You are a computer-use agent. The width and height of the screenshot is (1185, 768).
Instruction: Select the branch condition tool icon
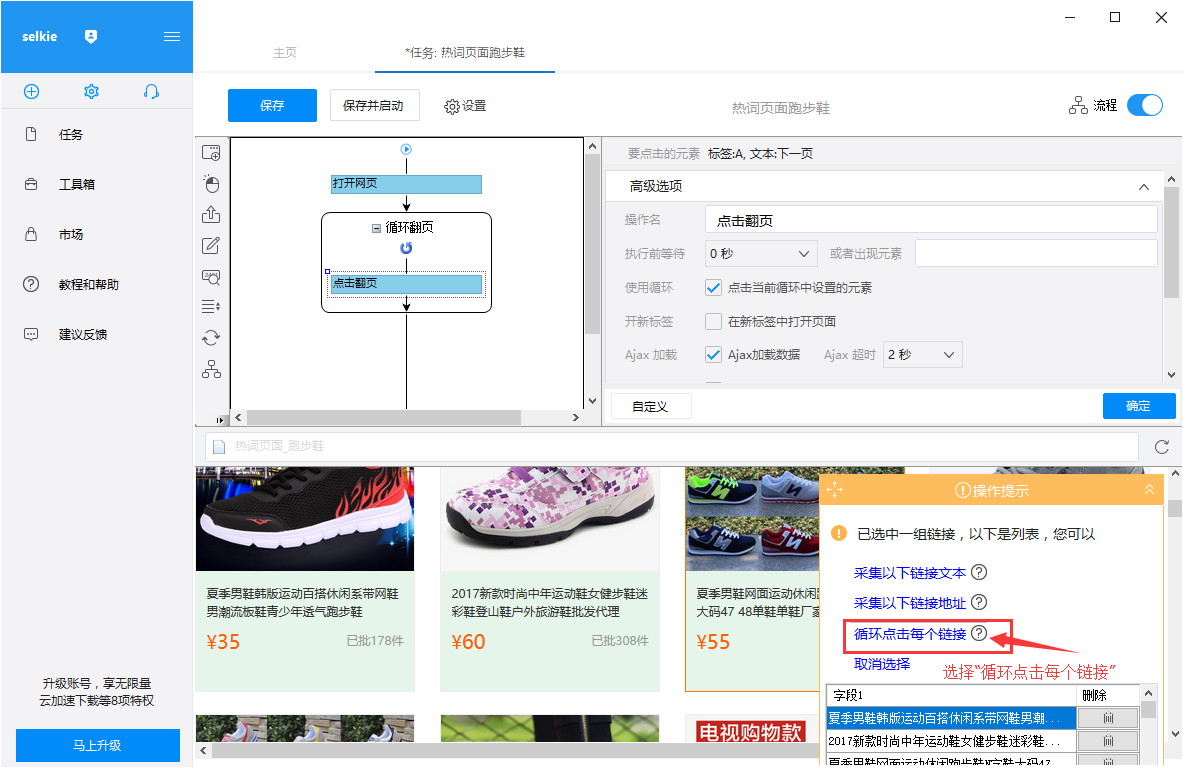click(211, 369)
